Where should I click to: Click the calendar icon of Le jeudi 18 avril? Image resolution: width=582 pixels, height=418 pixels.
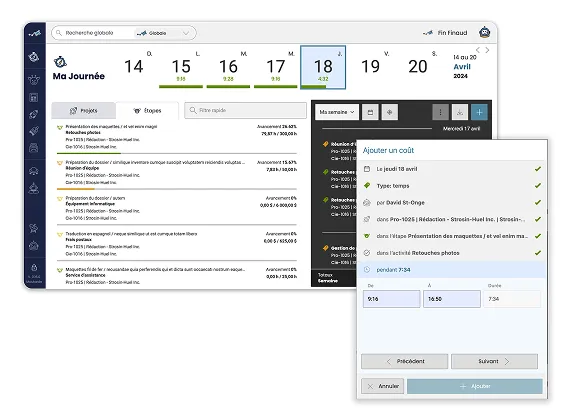point(367,169)
